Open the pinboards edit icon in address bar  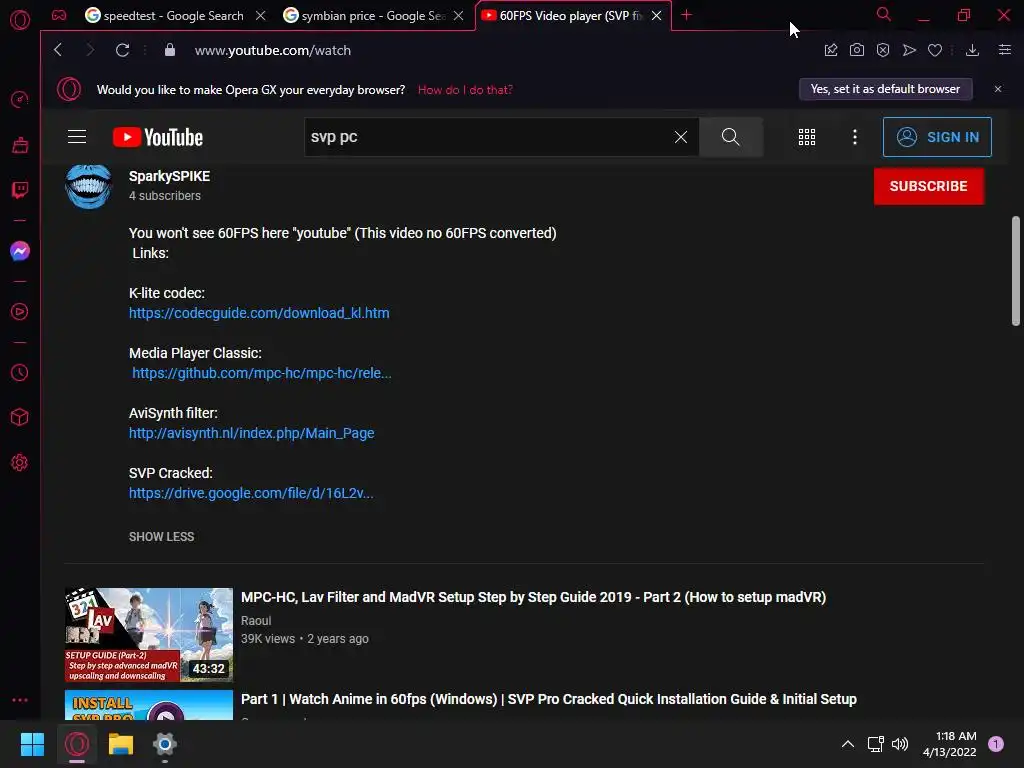pyautogui.click(x=831, y=50)
